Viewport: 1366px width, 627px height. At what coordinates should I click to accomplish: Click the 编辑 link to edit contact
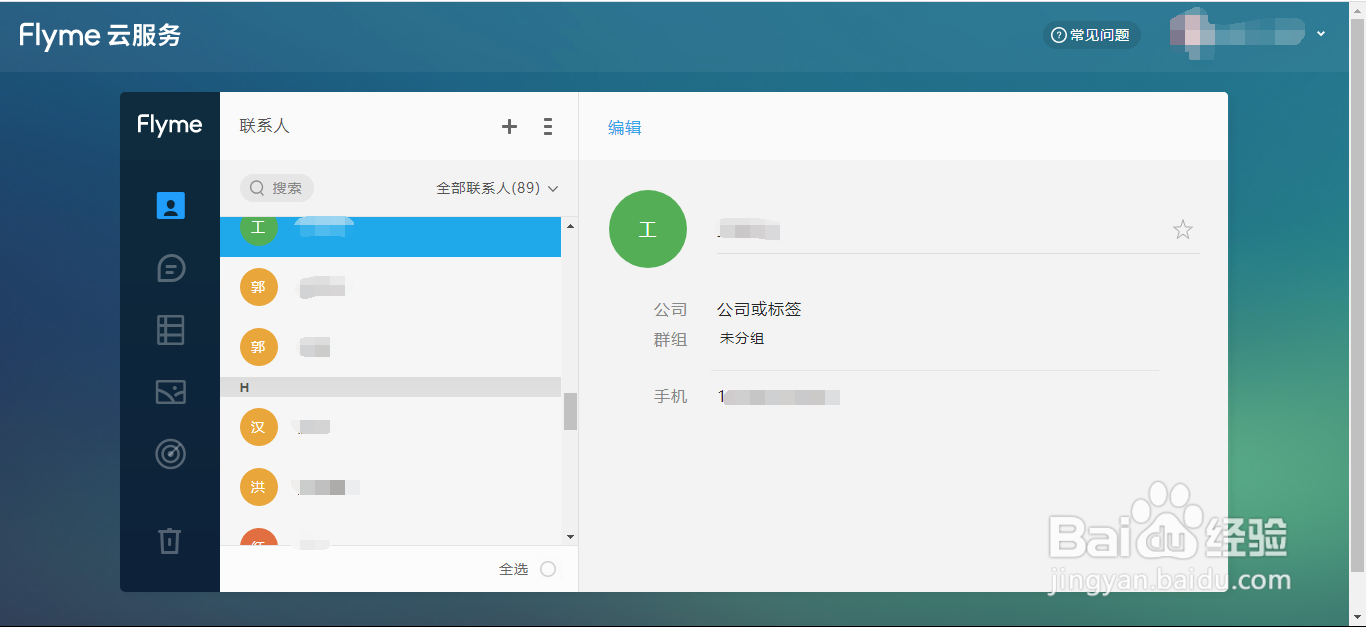tap(624, 127)
